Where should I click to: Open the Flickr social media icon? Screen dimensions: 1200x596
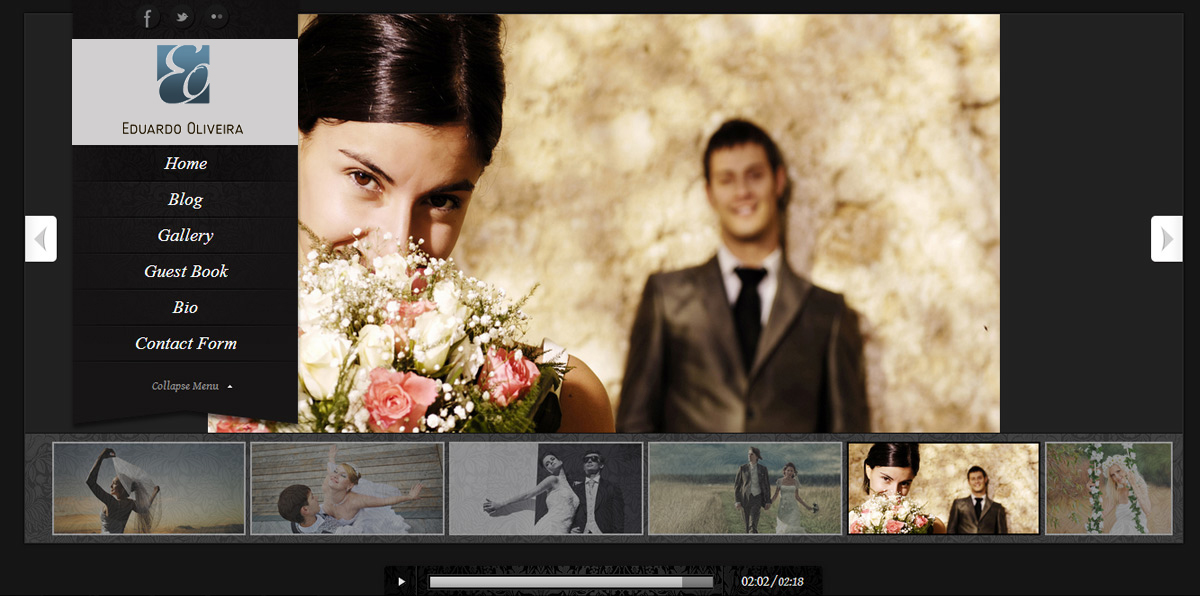pos(216,16)
